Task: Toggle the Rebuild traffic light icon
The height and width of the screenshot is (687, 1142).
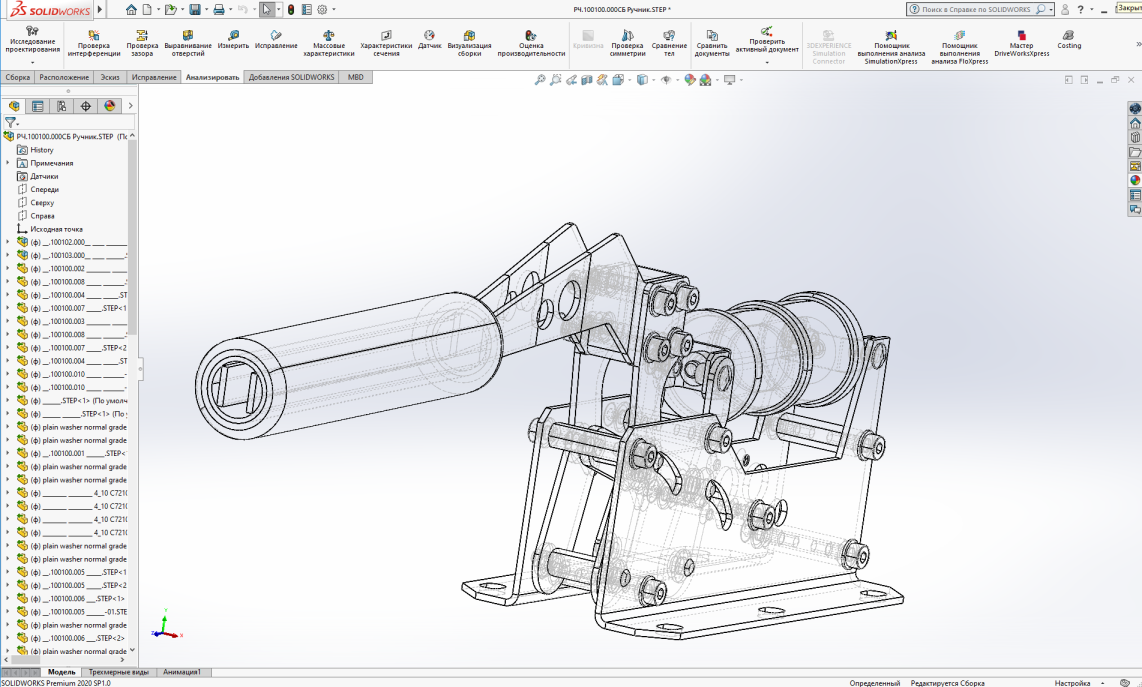Action: (290, 10)
